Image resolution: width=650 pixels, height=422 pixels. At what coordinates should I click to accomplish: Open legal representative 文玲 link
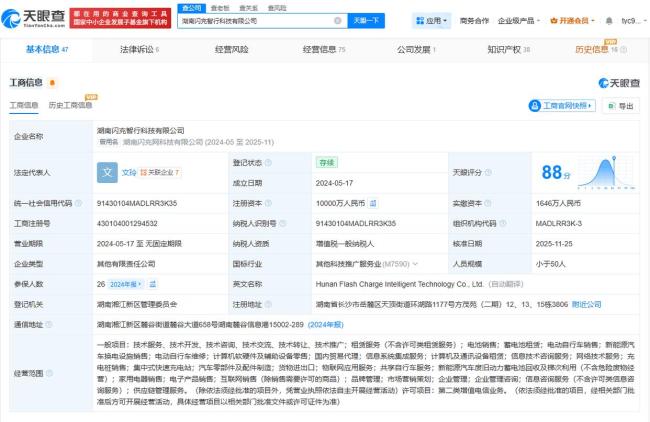pos(129,172)
